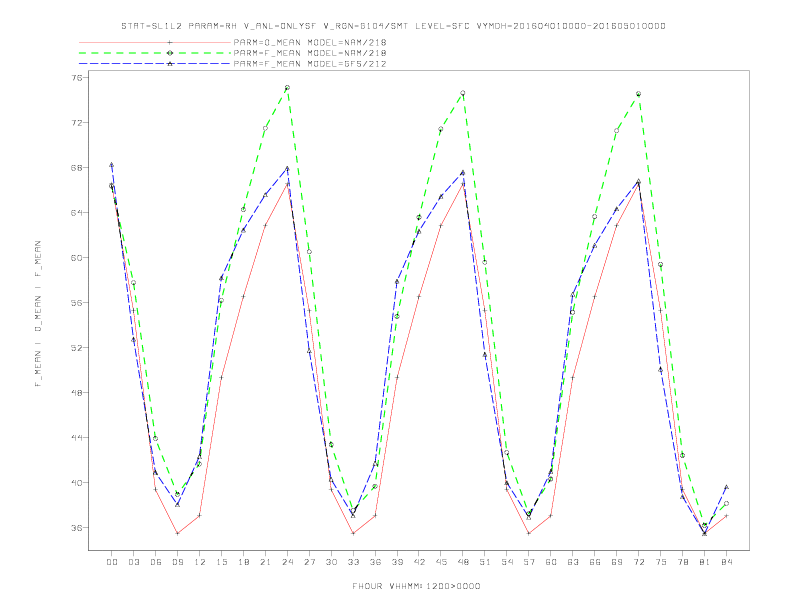Click forecast hour label 72 on x-axis
The height and width of the screenshot is (612, 792).
(x=639, y=562)
